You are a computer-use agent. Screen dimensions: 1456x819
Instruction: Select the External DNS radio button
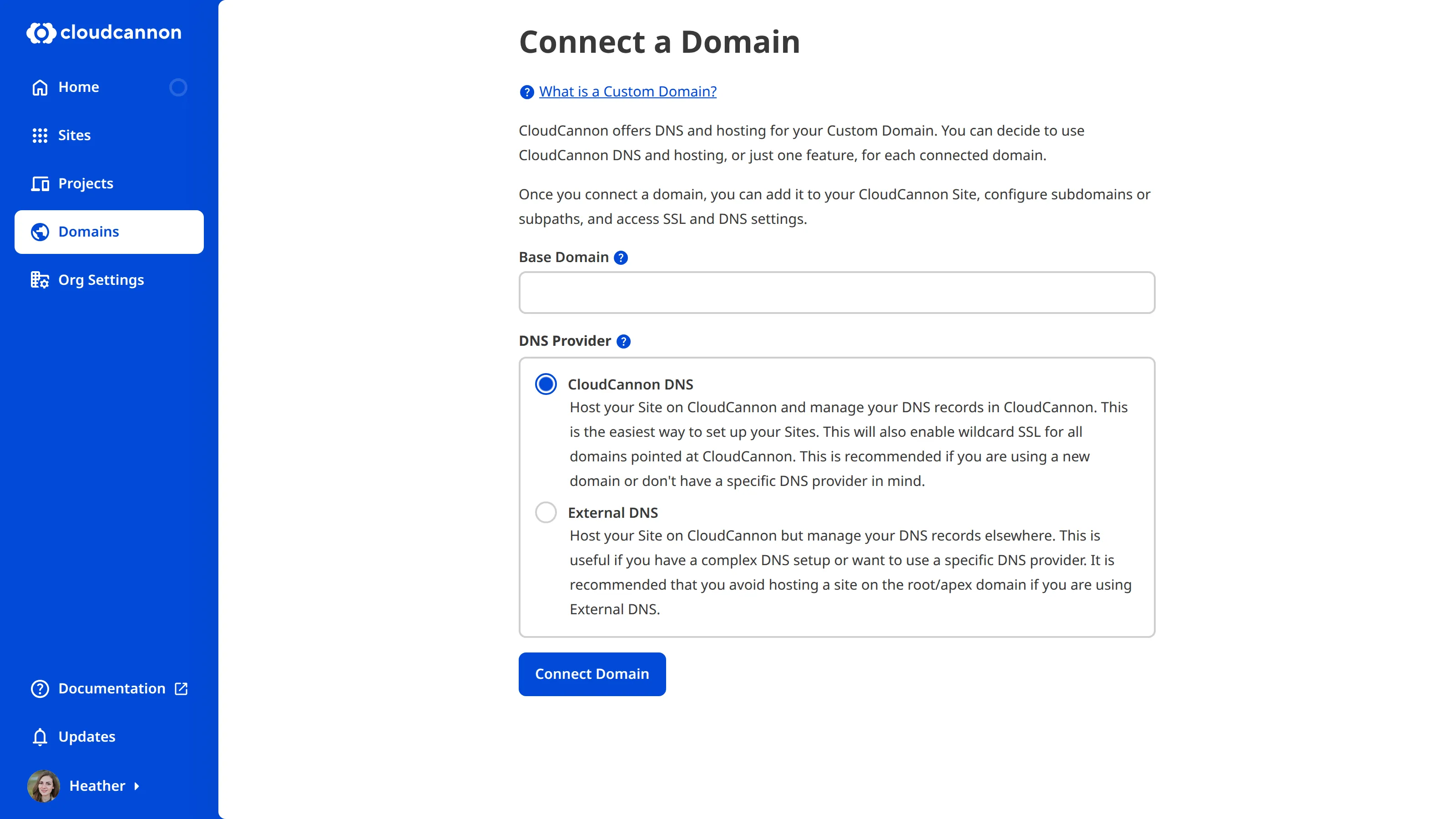[x=546, y=513]
